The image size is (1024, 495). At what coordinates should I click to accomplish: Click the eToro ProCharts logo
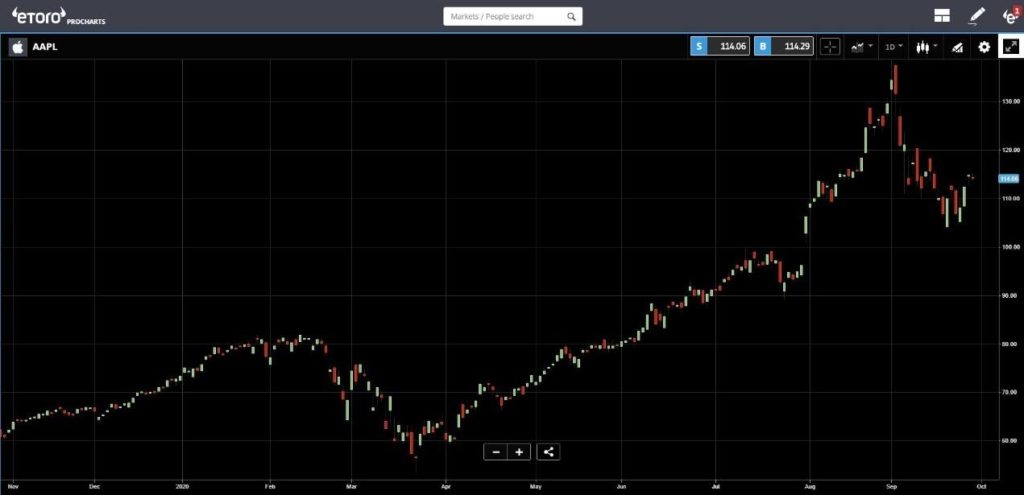pos(58,16)
